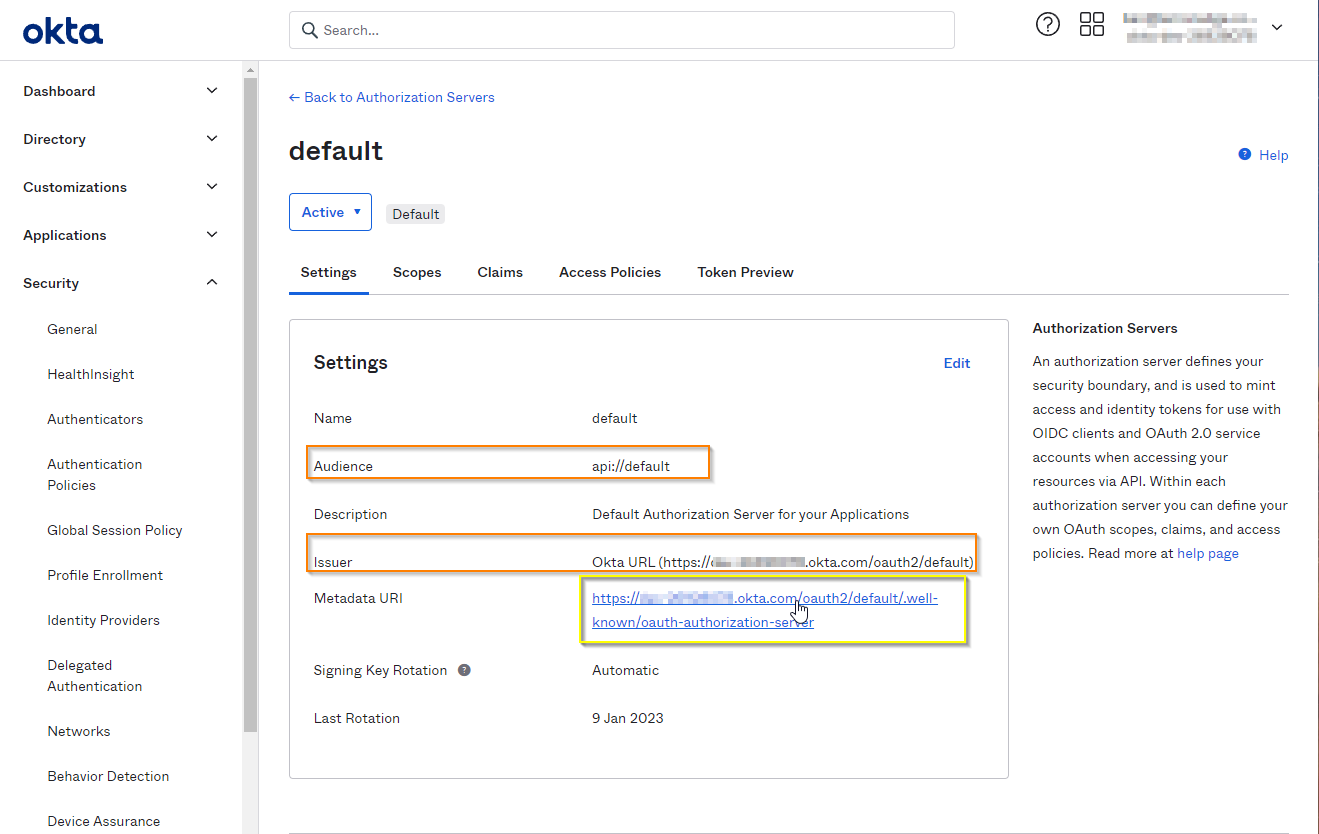The width and height of the screenshot is (1319, 834).
Task: Open Behavior Detection in sidebar
Action: tap(108, 776)
